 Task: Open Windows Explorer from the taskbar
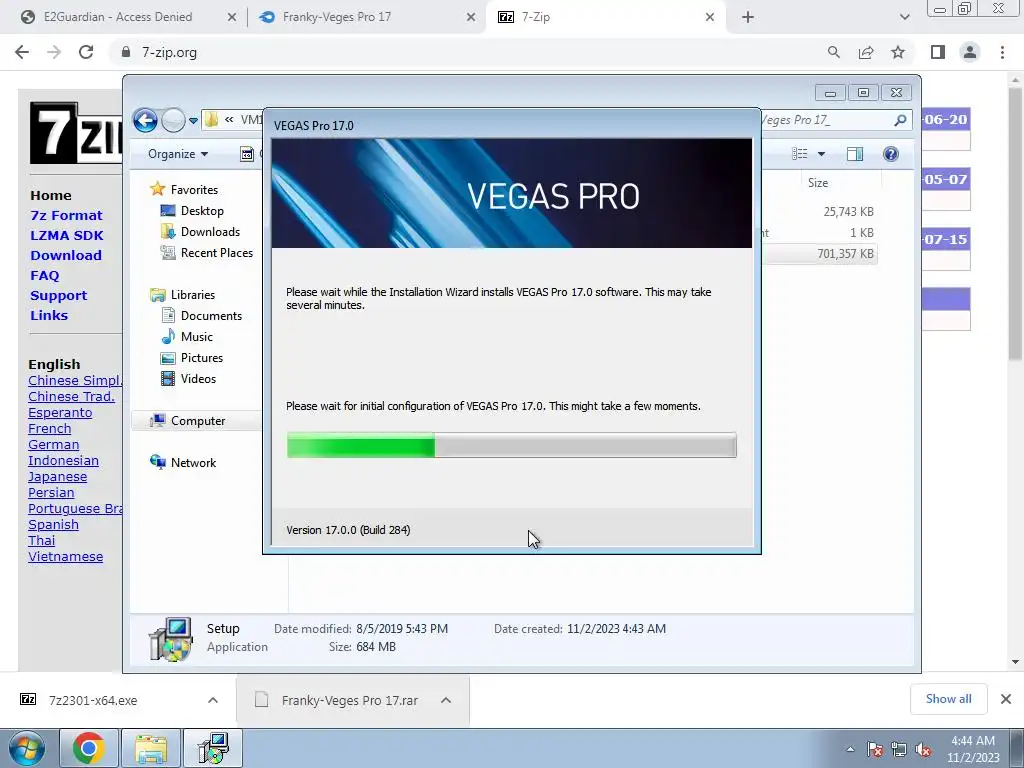click(x=151, y=748)
